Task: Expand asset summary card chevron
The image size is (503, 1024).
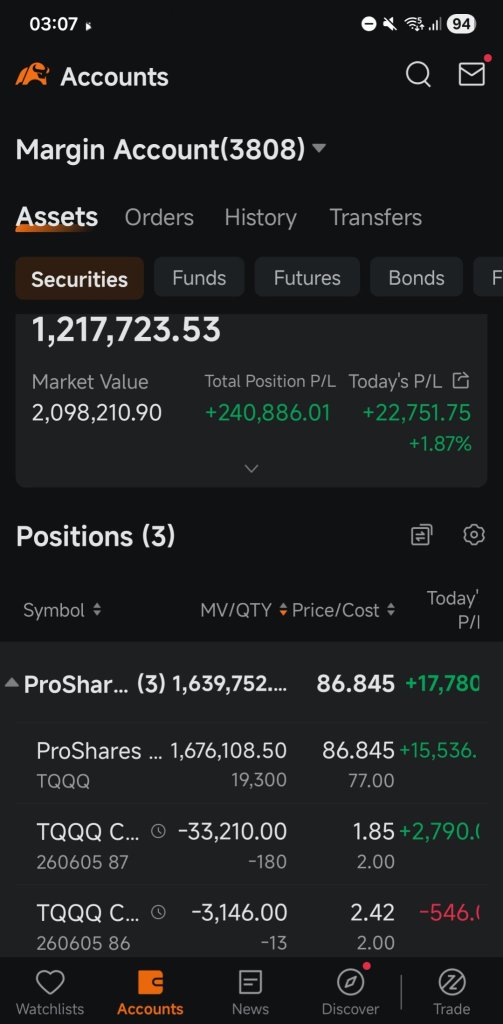Action: [252, 468]
